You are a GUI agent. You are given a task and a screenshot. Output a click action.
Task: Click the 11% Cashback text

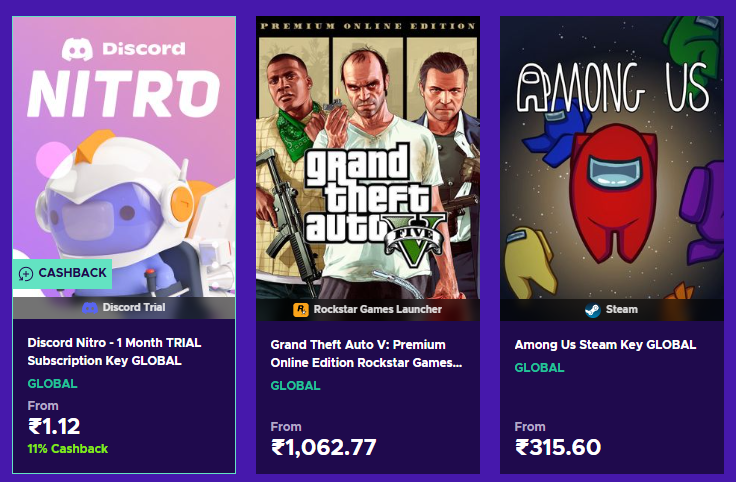pyautogui.click(x=68, y=449)
